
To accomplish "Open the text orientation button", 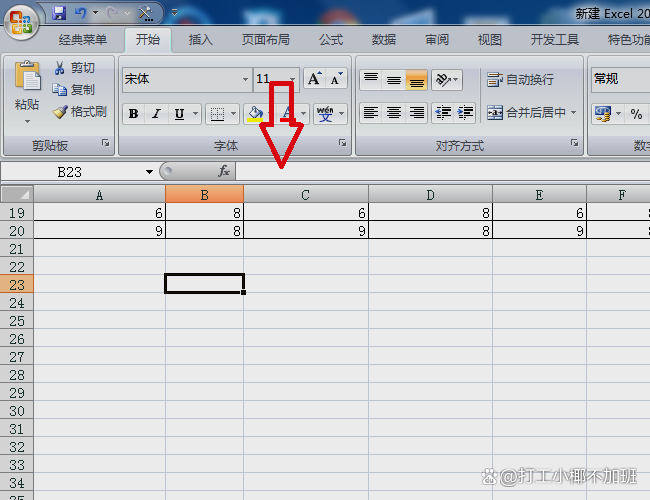I will tap(447, 79).
